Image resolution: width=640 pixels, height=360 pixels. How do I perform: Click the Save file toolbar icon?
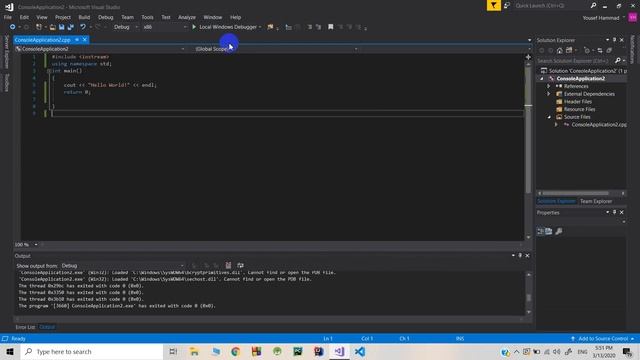pos(62,27)
